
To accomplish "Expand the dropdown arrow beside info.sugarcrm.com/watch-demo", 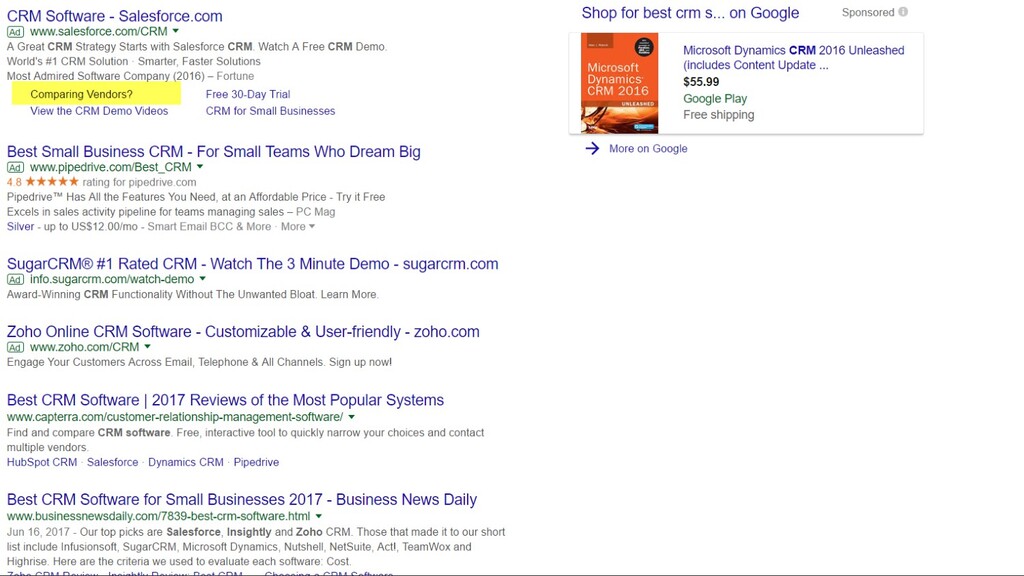I will (202, 279).
